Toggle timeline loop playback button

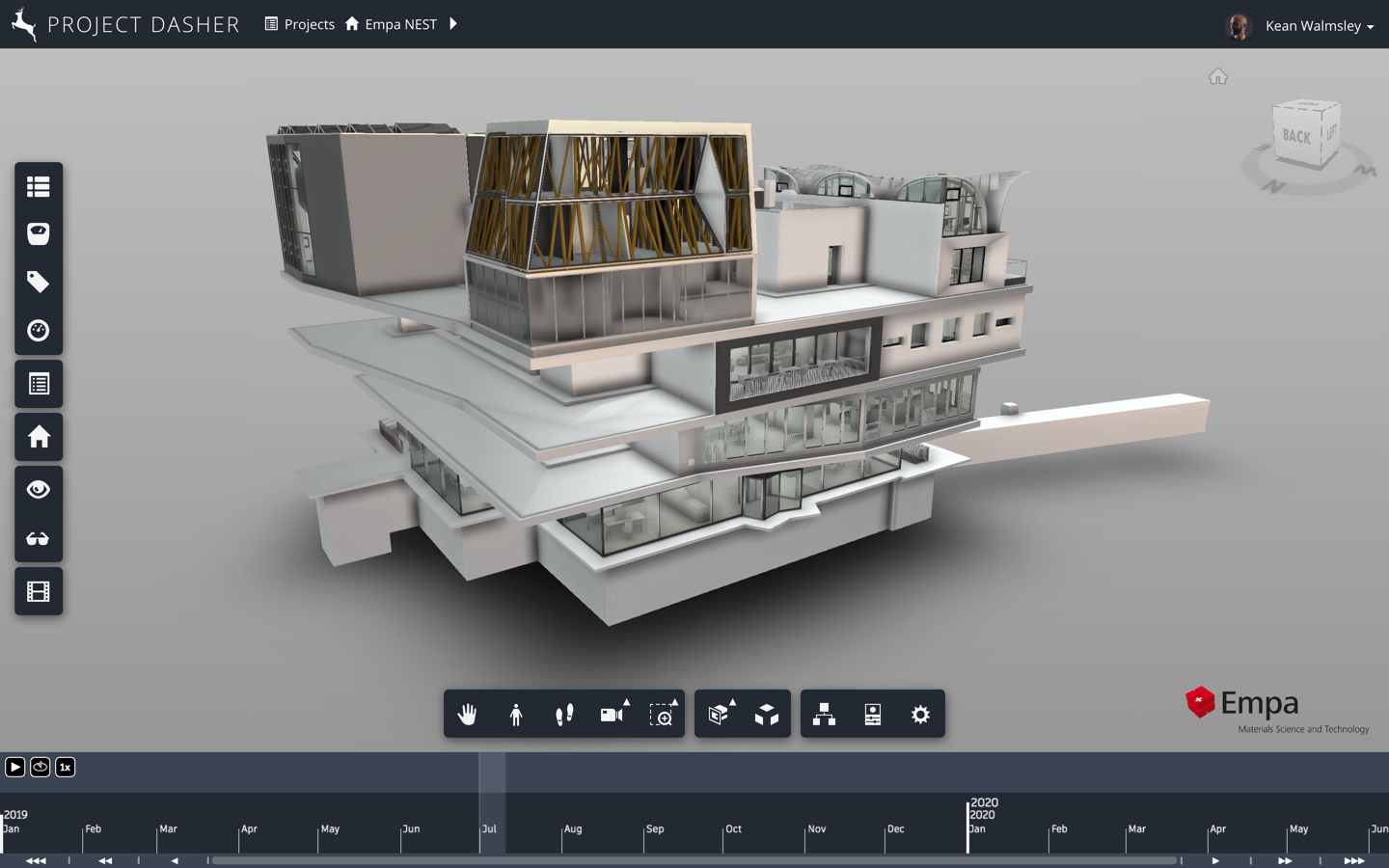pos(41,767)
